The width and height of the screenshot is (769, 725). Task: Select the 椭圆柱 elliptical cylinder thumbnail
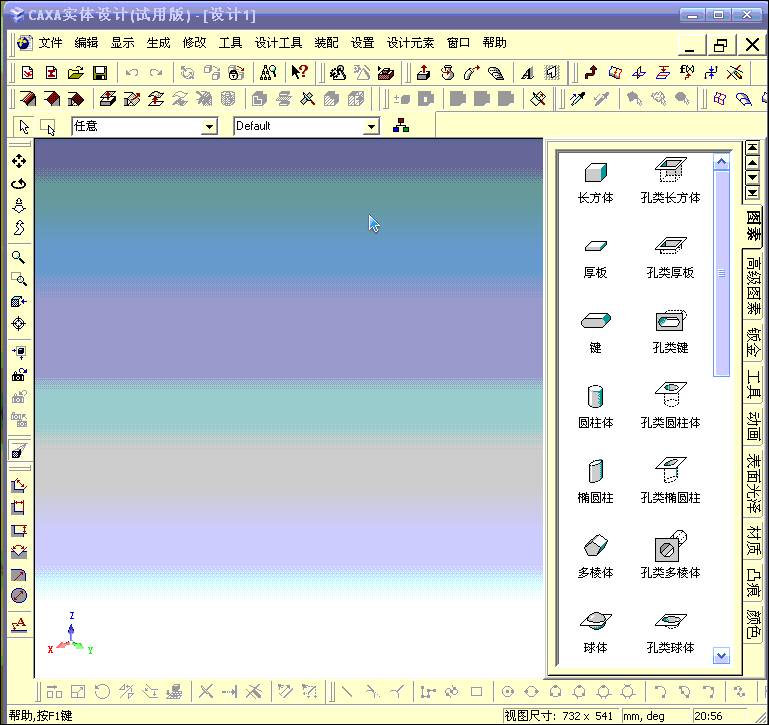[x=595, y=471]
